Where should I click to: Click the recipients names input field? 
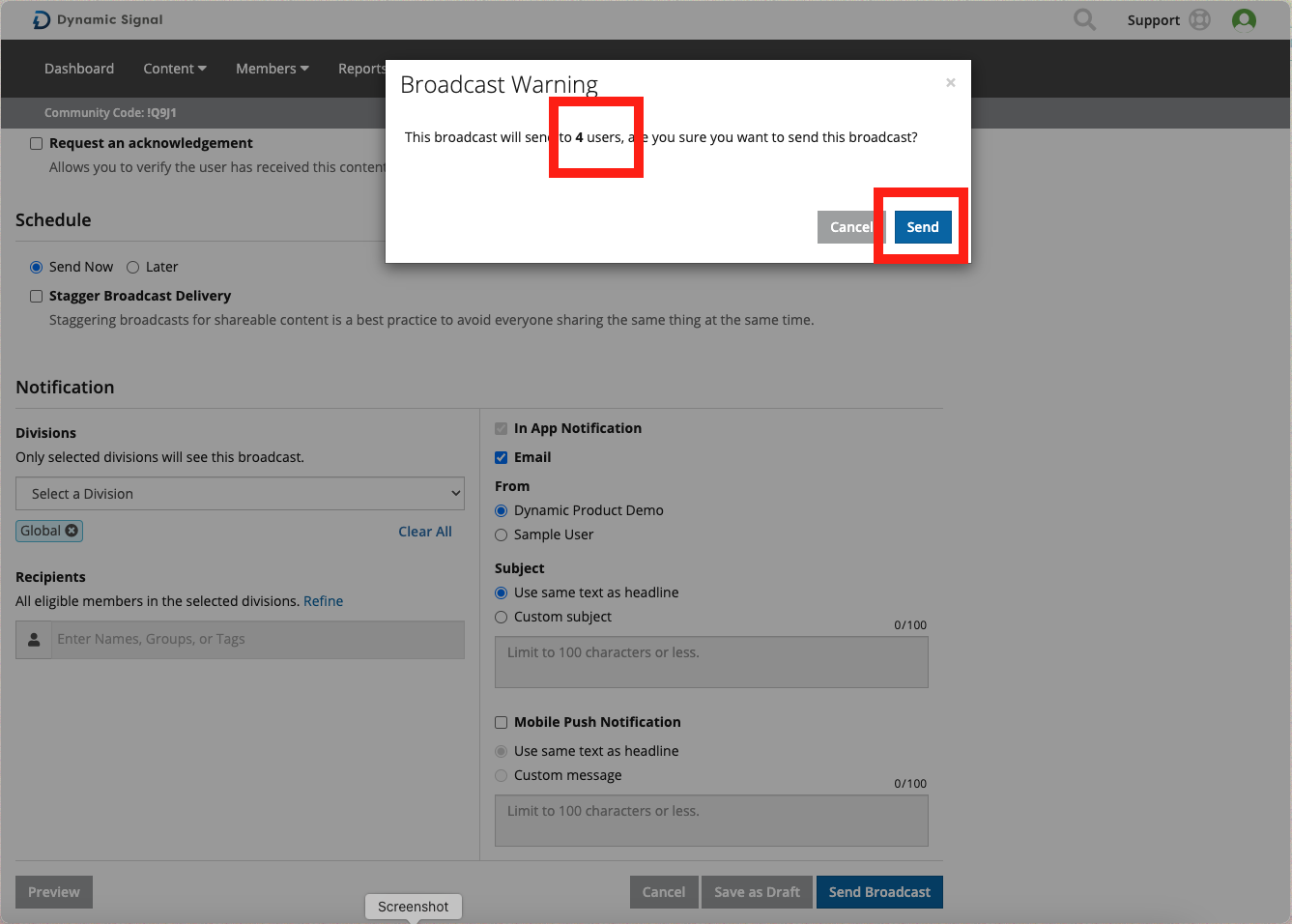pyautogui.click(x=257, y=639)
